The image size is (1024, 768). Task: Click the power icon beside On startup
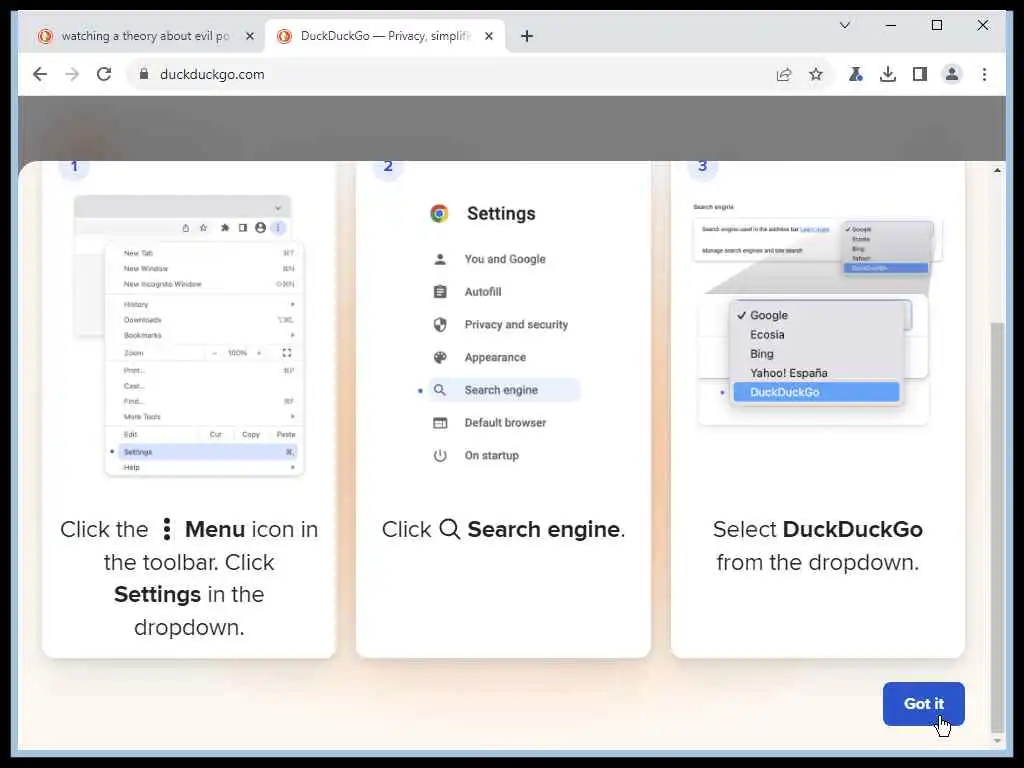(x=440, y=455)
